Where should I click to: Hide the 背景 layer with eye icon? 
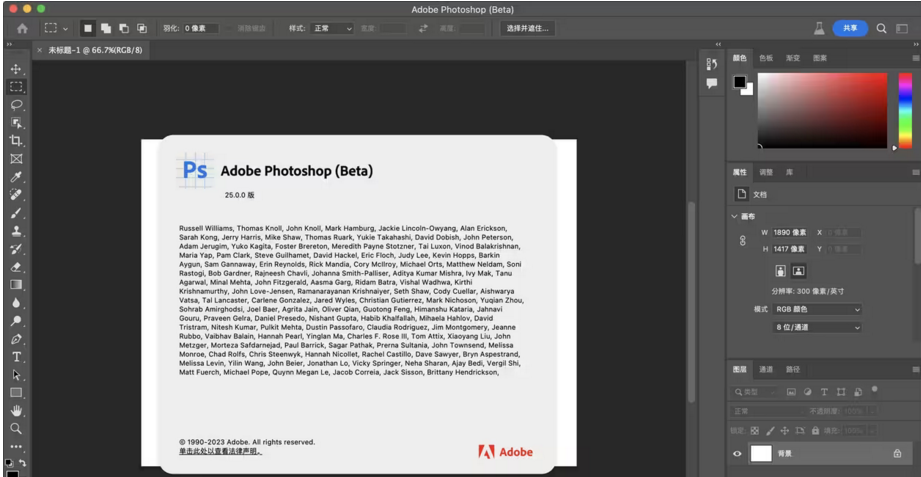[x=737, y=454]
